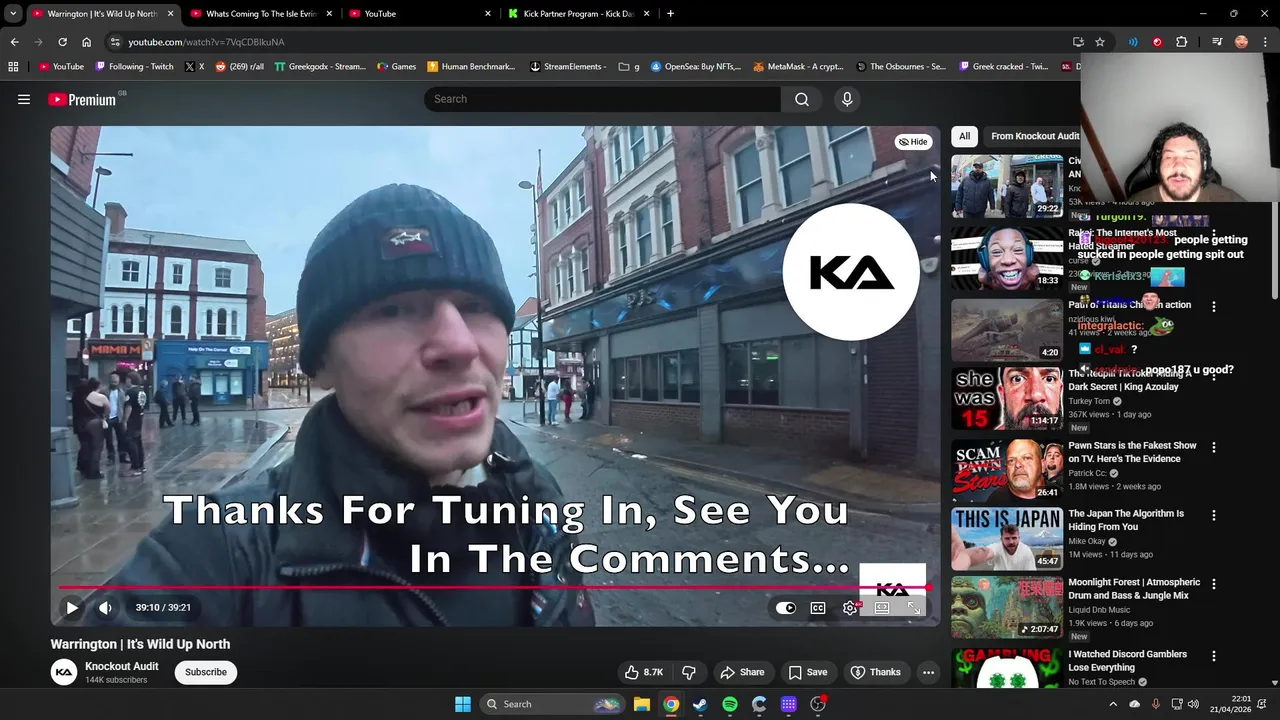
Task: Reload the page
Action: [x=62, y=42]
